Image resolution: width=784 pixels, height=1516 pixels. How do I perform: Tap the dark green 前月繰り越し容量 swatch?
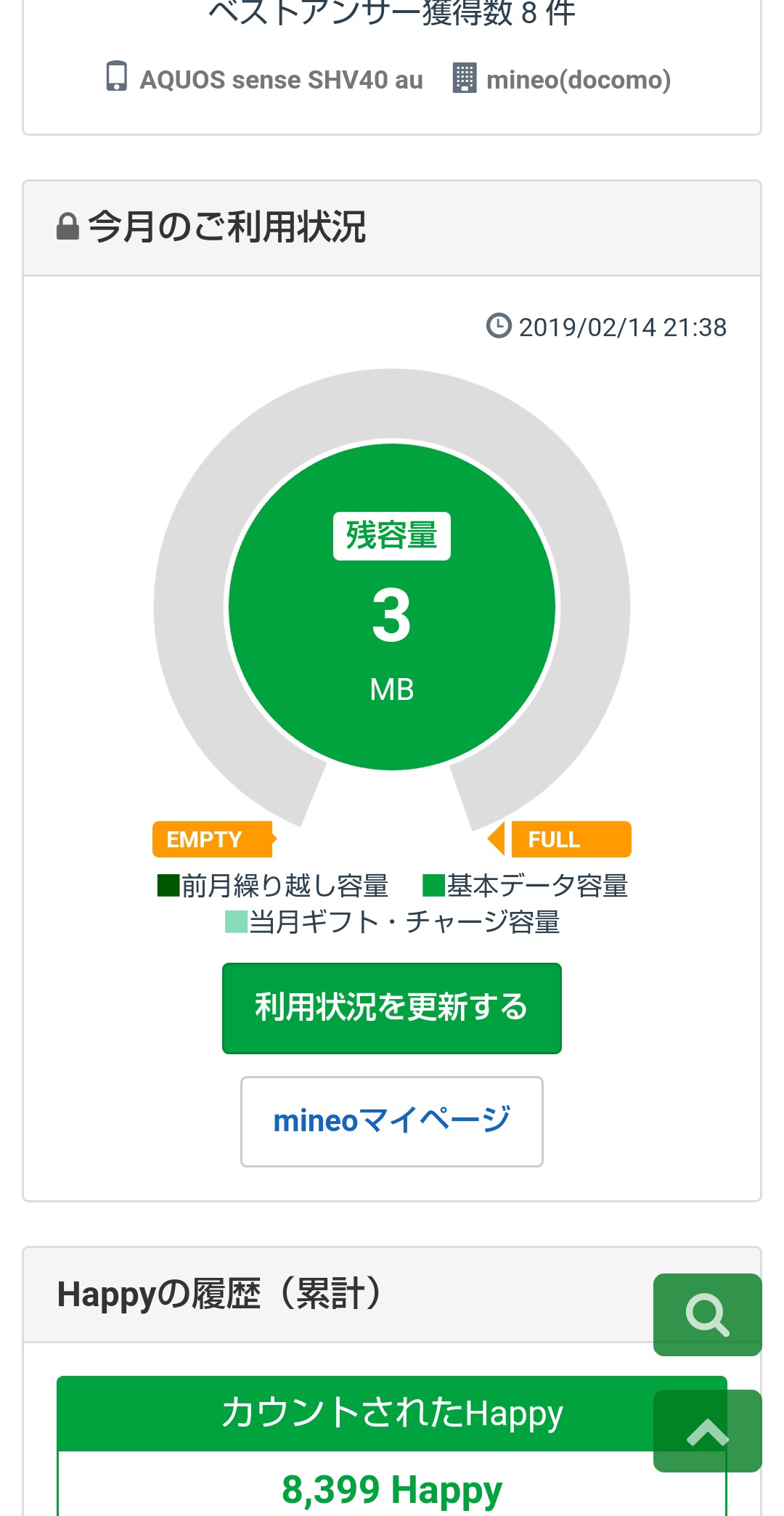point(168,886)
